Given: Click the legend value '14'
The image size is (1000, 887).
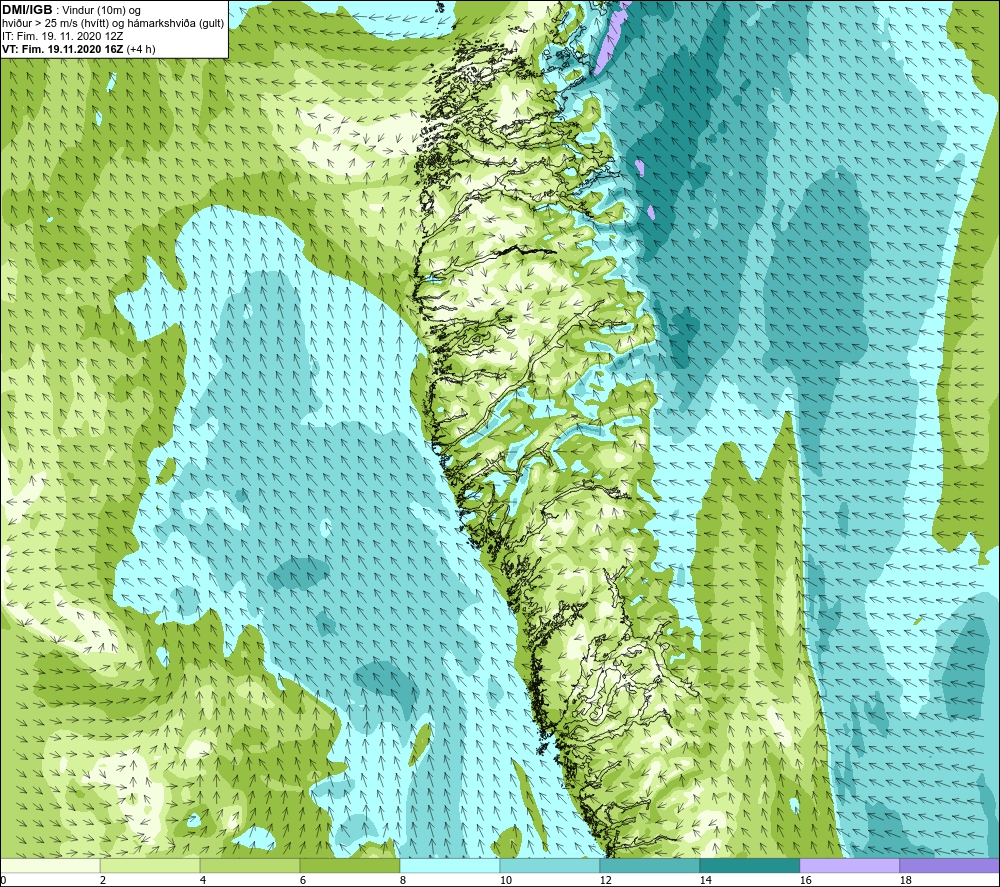Looking at the screenshot, I should pyautogui.click(x=705, y=881).
